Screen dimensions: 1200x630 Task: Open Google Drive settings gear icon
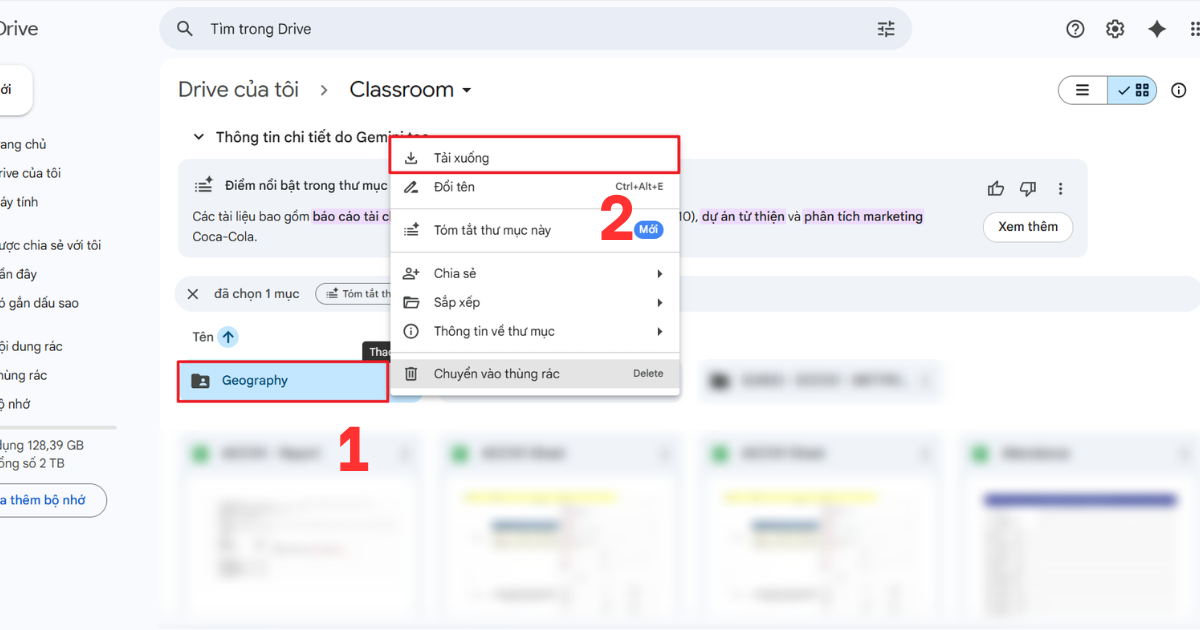coord(1115,29)
